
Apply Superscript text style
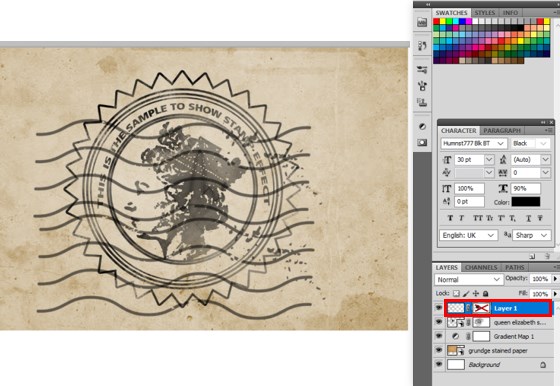point(501,218)
